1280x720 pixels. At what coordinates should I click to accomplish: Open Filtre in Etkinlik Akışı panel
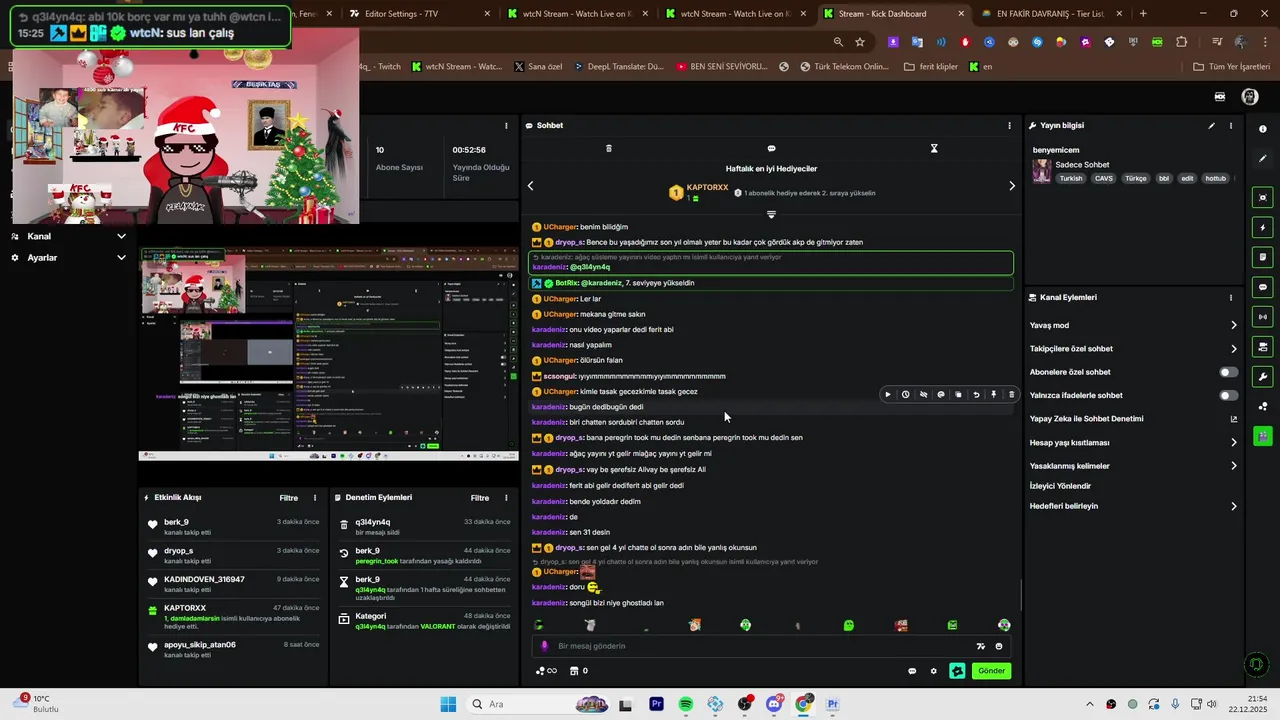pos(288,498)
